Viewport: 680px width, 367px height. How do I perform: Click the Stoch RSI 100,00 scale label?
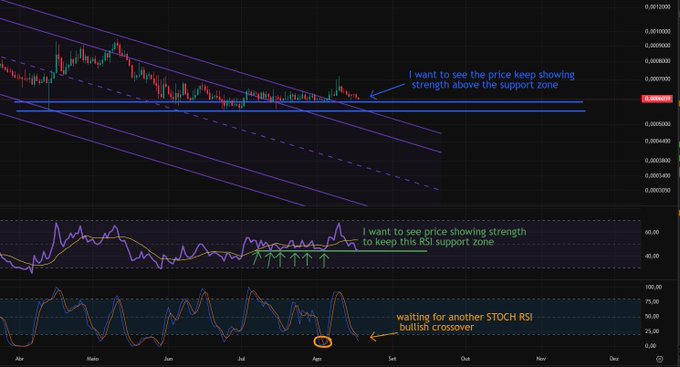tap(653, 287)
